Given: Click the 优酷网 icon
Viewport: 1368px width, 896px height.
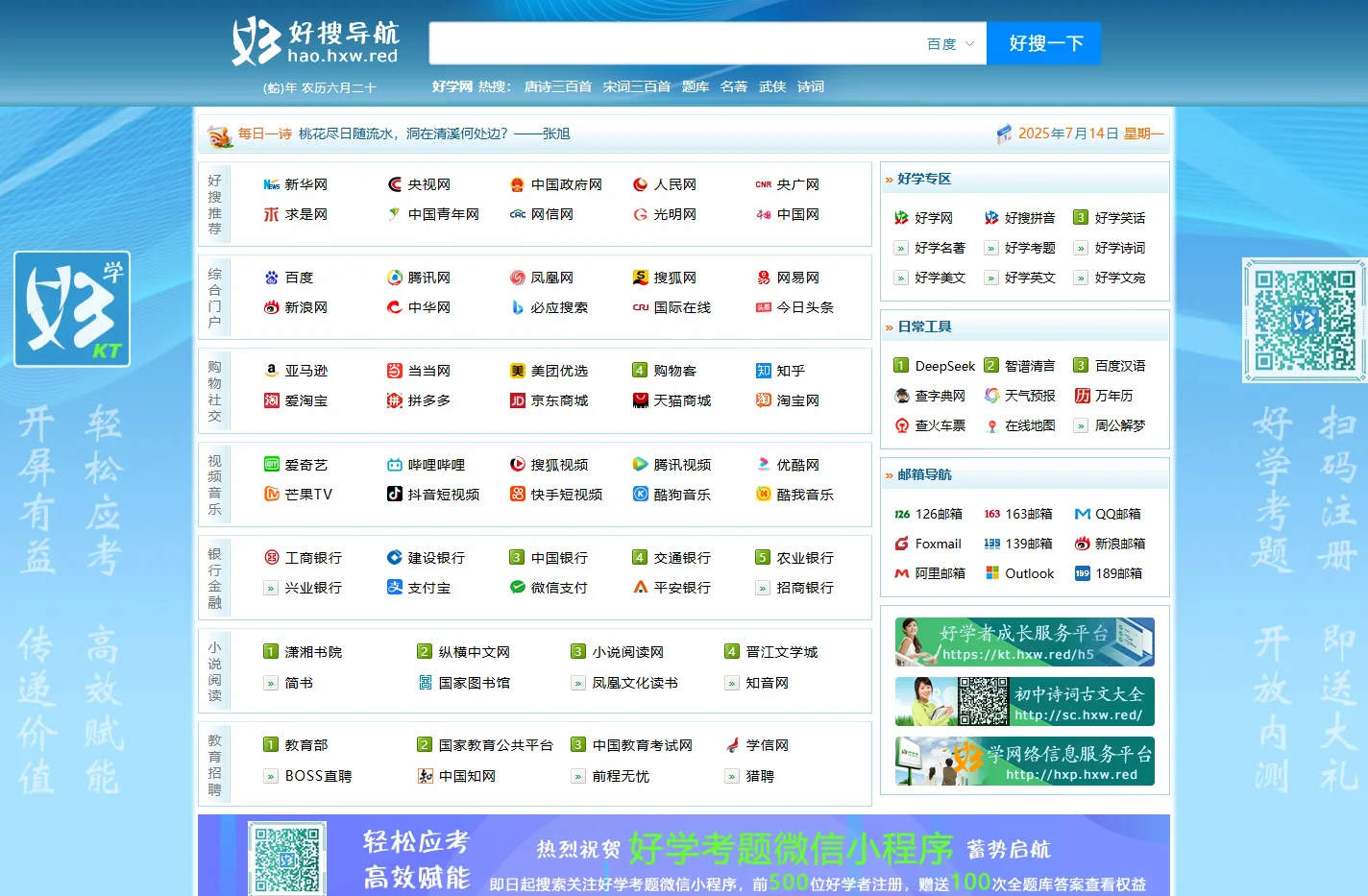Looking at the screenshot, I should [764, 465].
